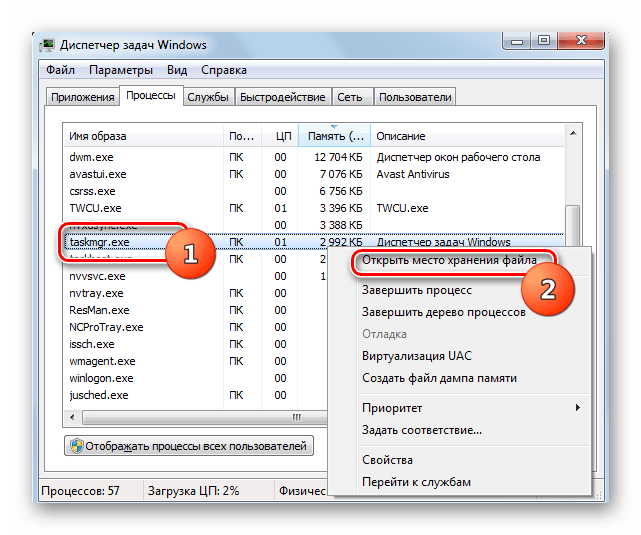Click the shield icon on show-all-users button
The height and width of the screenshot is (535, 641).
(x=76, y=445)
